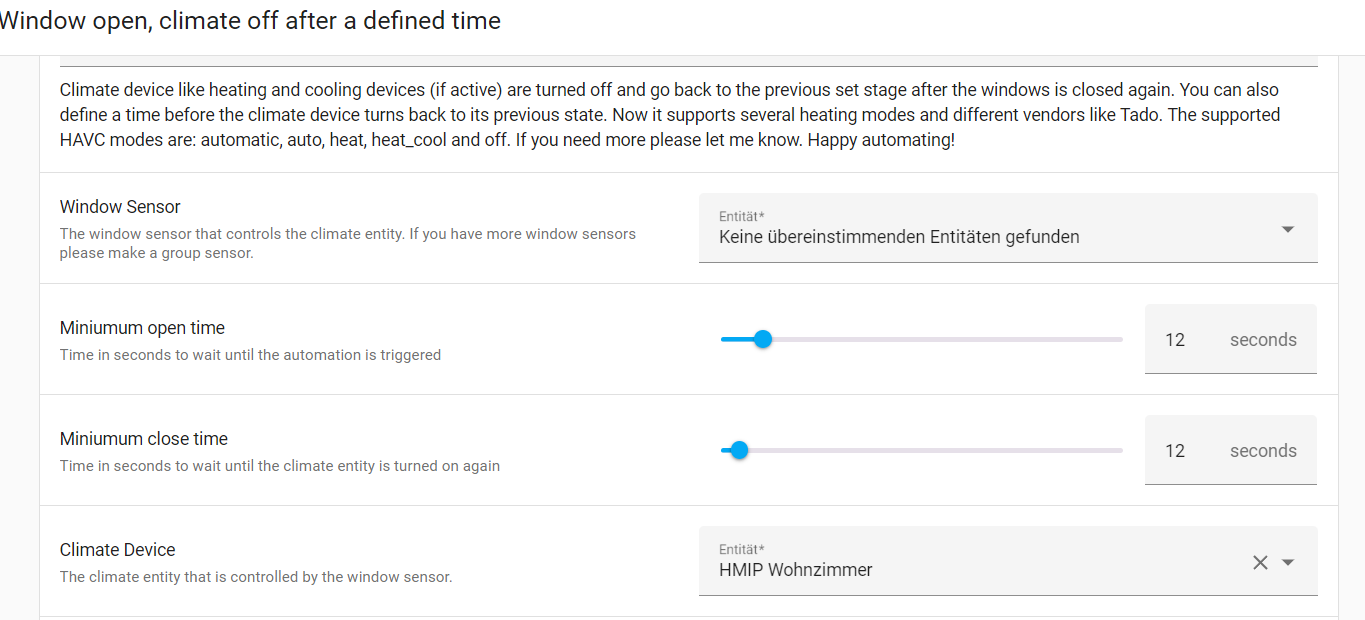
Task: Click the blueprint description paragraph
Action: [x=670, y=115]
